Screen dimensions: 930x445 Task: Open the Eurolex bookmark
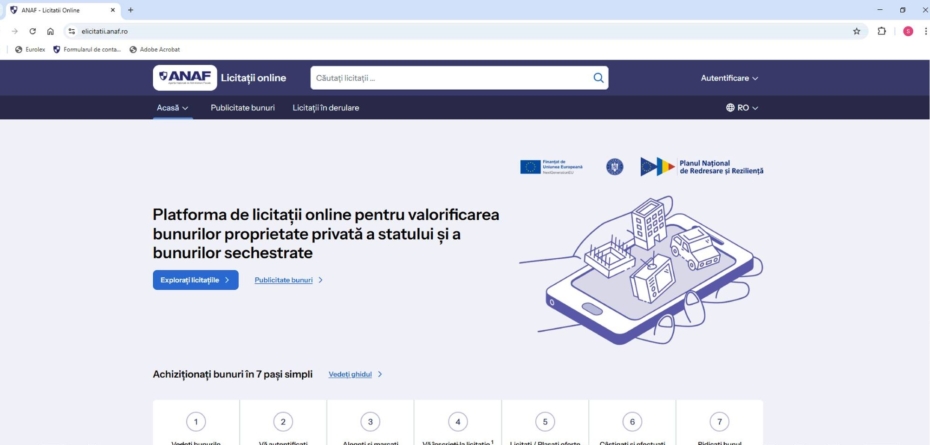click(30, 50)
